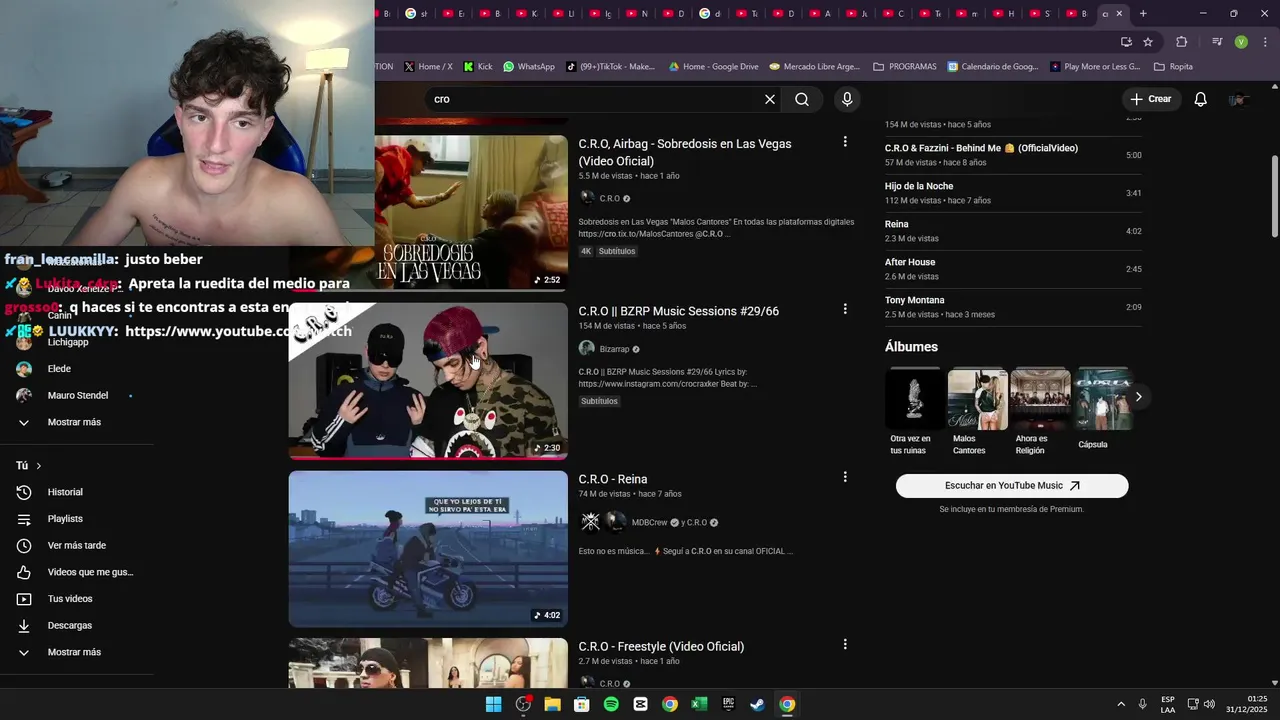Open Windows Start menu

493,704
